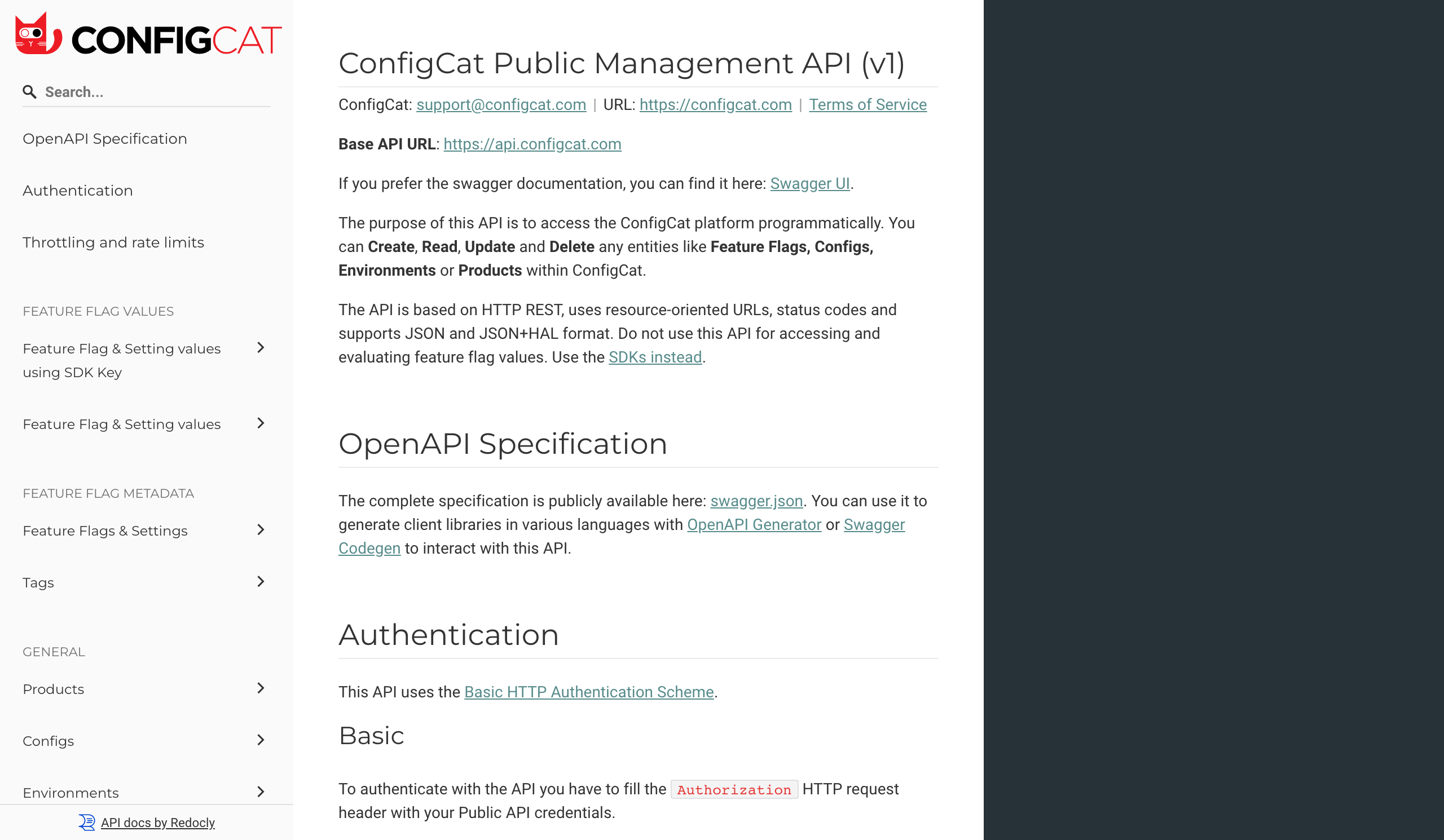1444x840 pixels.
Task: Expand the Environments chevron arrow
Action: click(260, 792)
